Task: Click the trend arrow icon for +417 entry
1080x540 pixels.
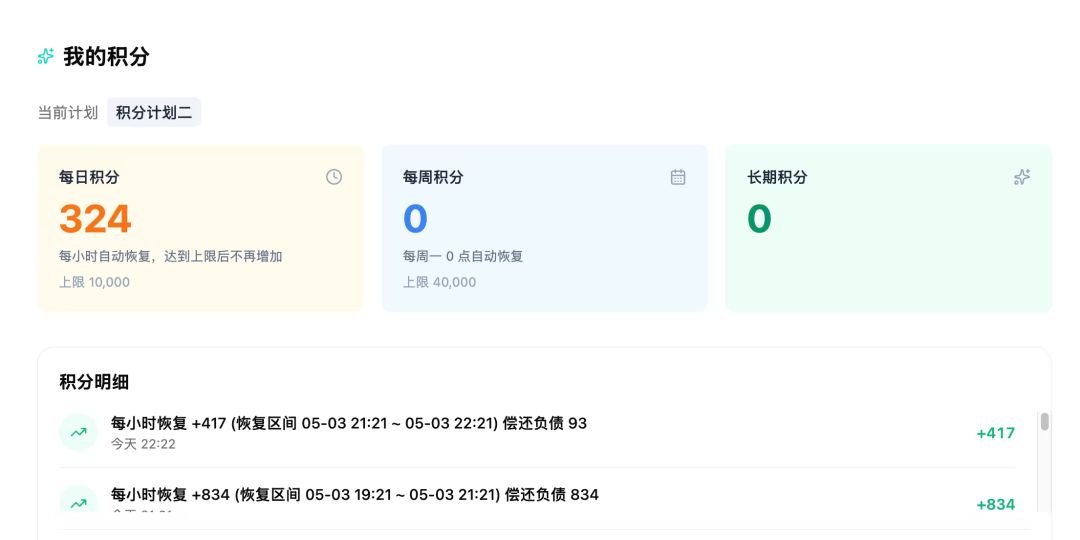Action: pyautogui.click(x=79, y=433)
